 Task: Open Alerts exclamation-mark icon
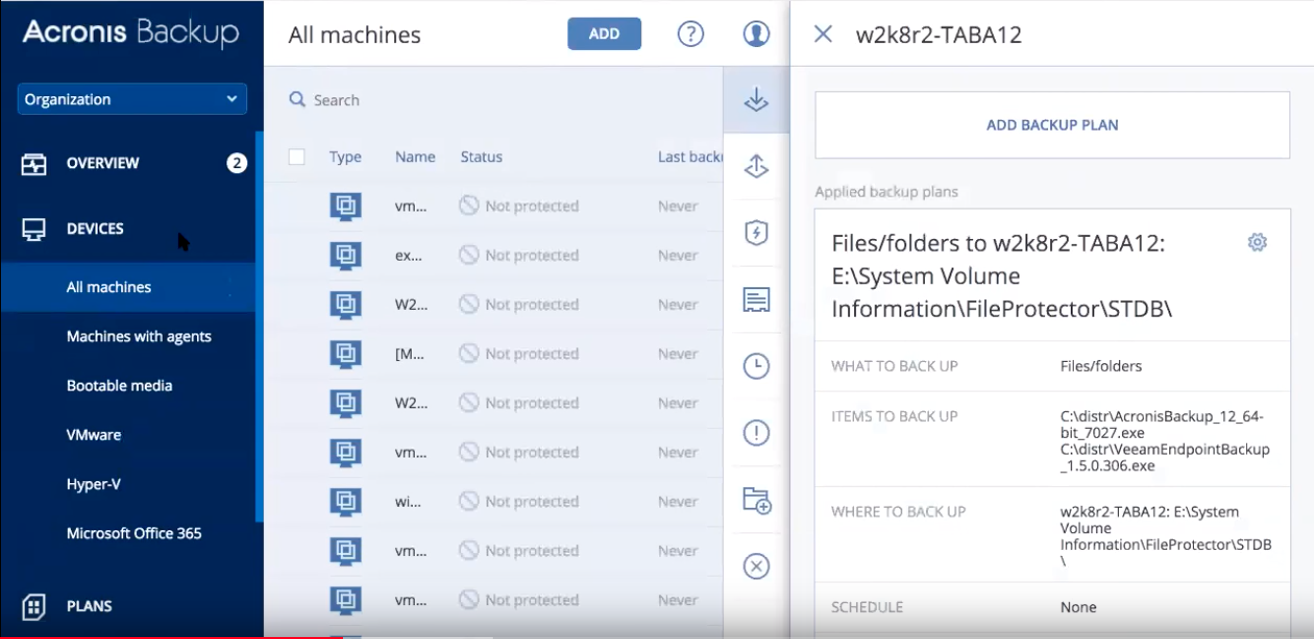756,433
